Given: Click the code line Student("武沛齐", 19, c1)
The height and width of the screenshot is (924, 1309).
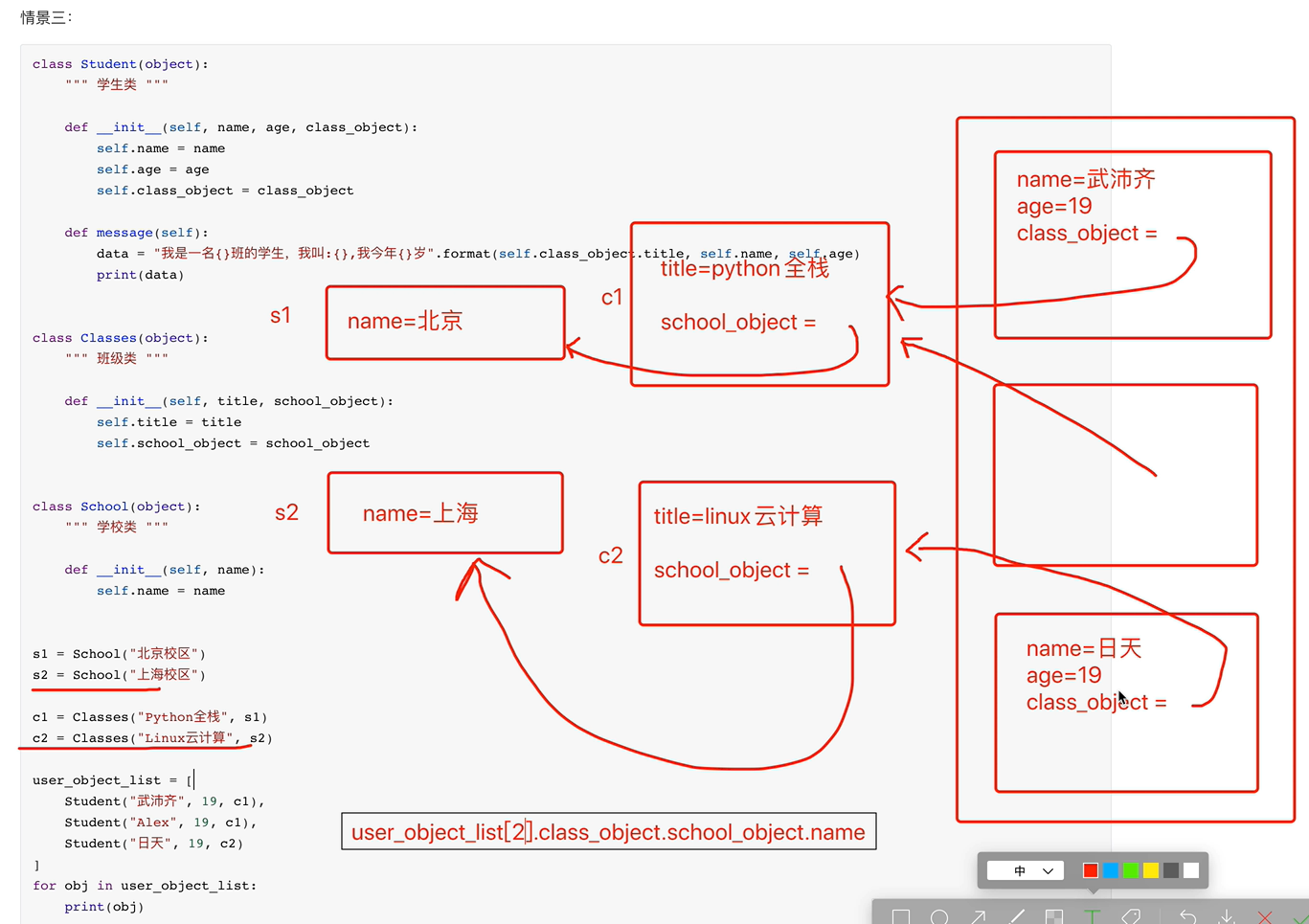Looking at the screenshot, I should click(165, 801).
